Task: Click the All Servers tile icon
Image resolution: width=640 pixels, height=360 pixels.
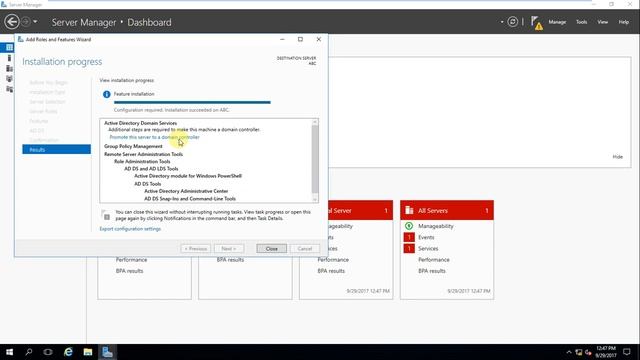Action: [409, 210]
